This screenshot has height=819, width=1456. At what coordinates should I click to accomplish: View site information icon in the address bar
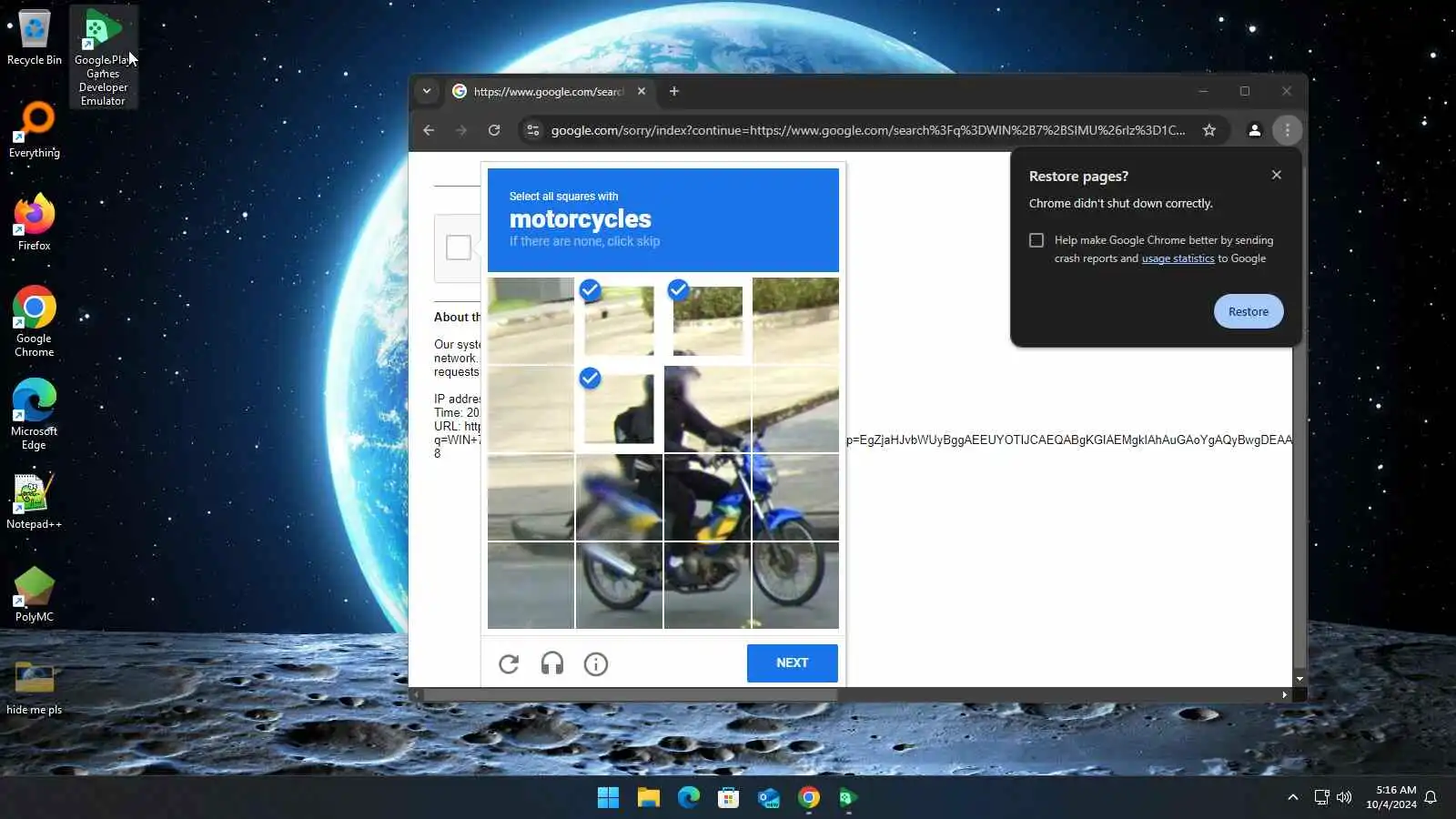533,130
